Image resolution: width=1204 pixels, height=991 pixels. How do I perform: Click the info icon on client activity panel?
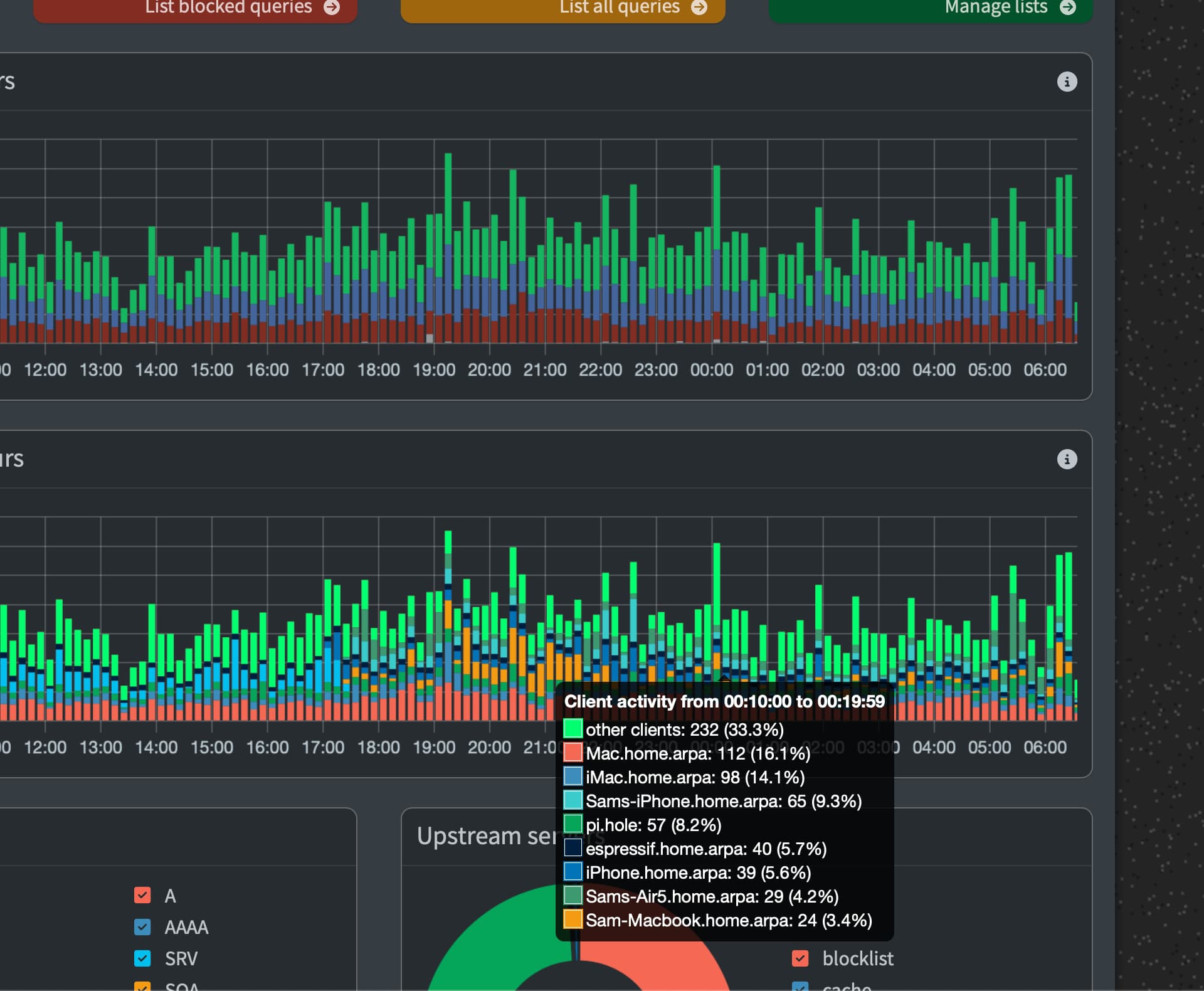[1067, 459]
